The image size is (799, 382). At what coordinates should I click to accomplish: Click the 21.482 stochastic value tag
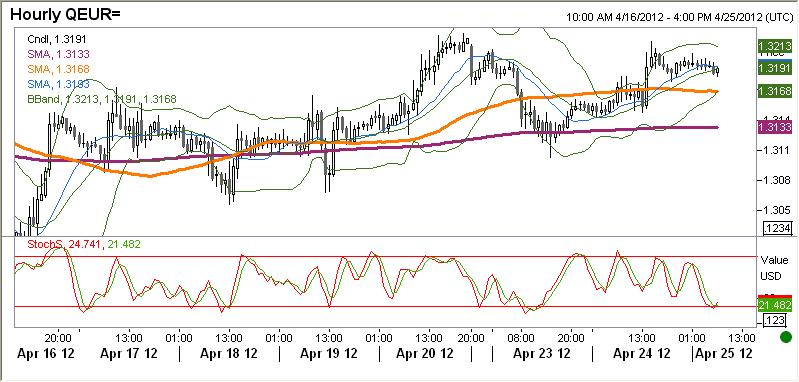[776, 306]
